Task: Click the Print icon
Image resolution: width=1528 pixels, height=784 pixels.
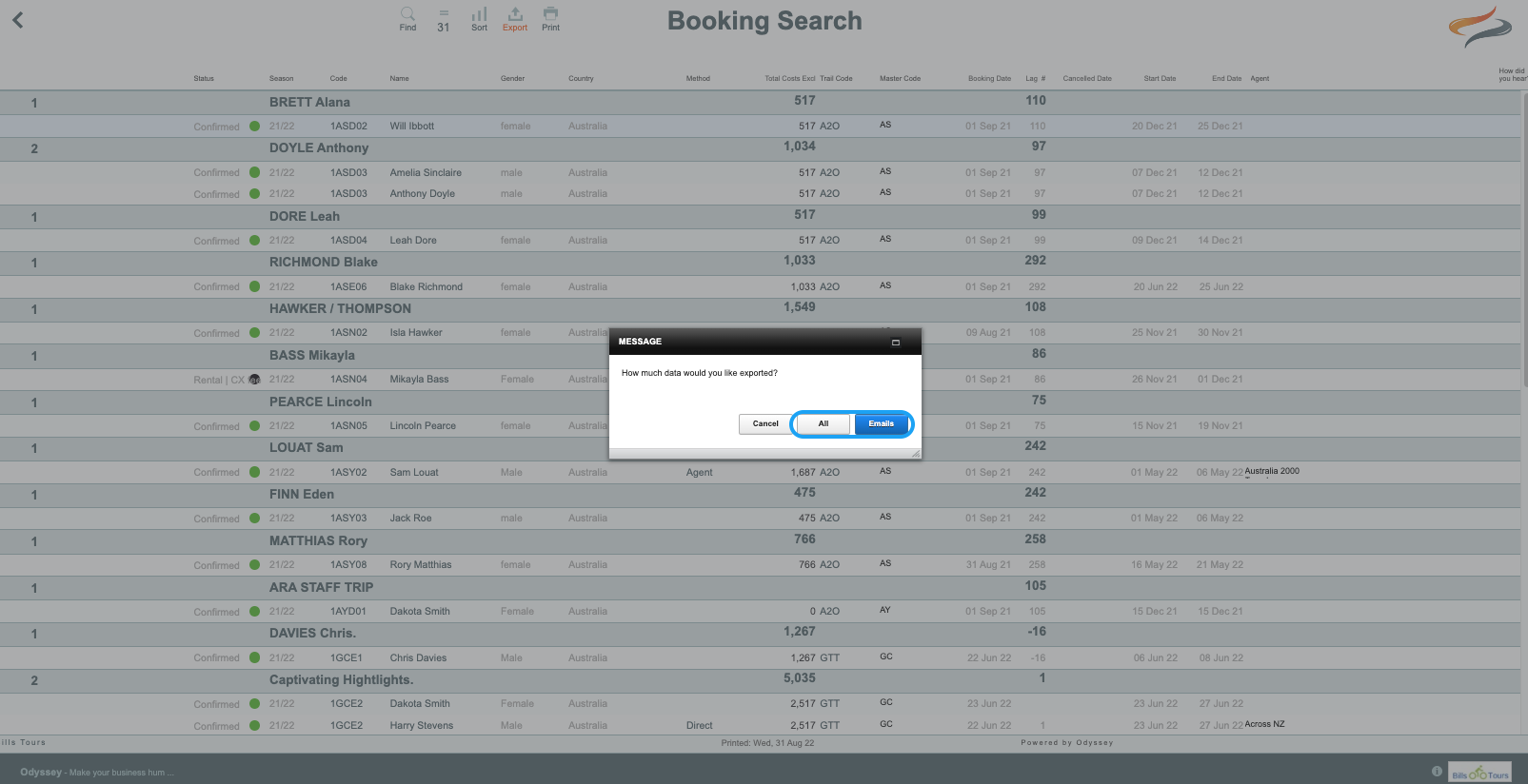Action: [550, 19]
